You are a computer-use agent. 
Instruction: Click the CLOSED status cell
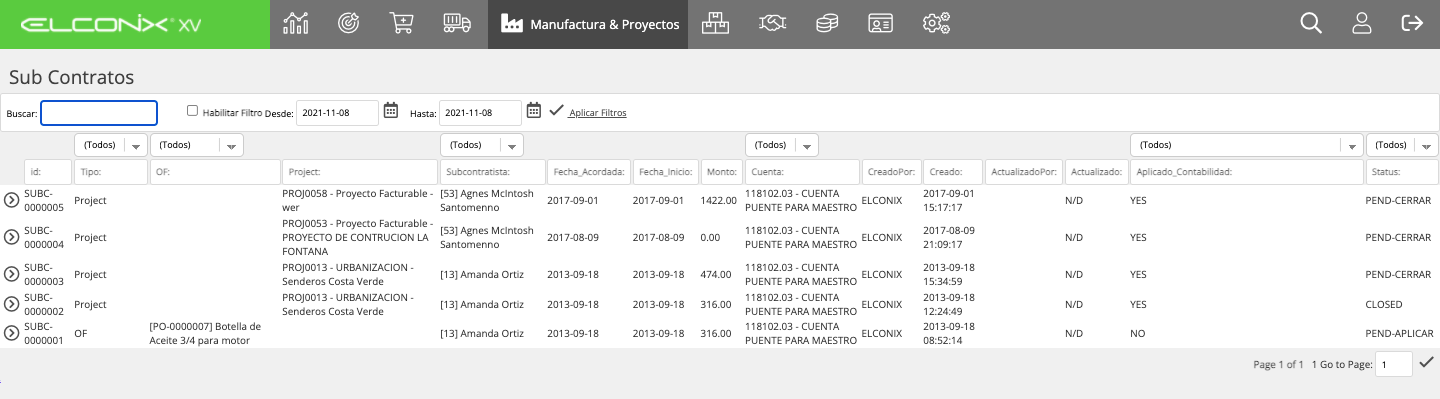[1384, 304]
